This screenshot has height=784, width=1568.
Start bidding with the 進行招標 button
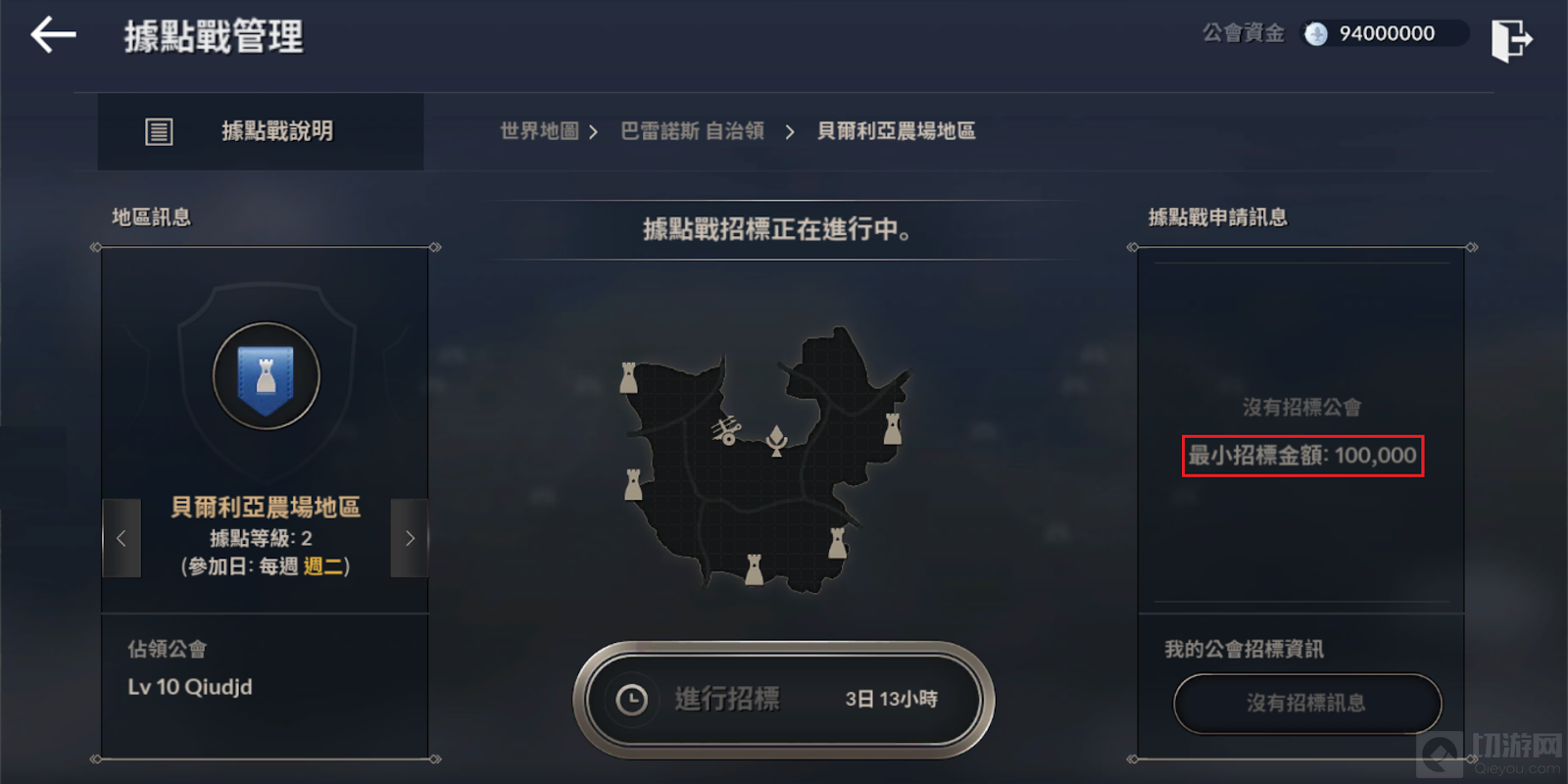pyautogui.click(x=784, y=700)
